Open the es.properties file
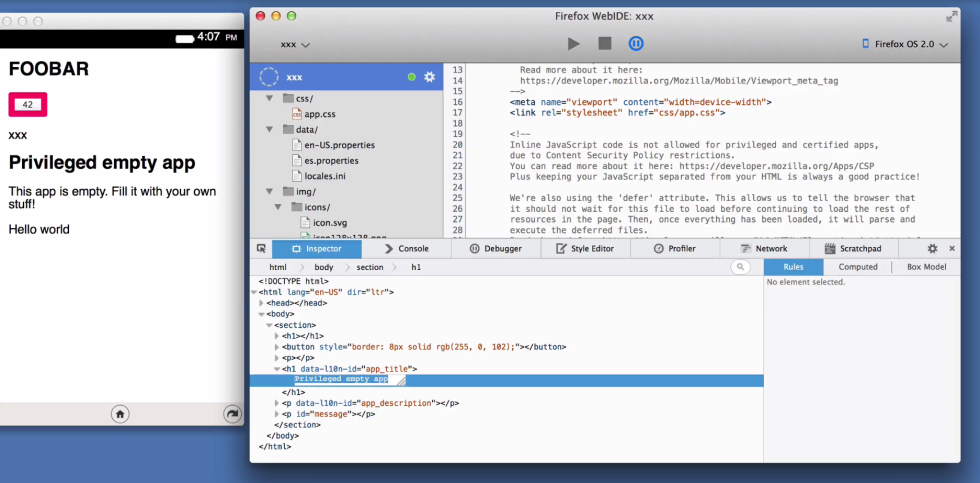 331,161
